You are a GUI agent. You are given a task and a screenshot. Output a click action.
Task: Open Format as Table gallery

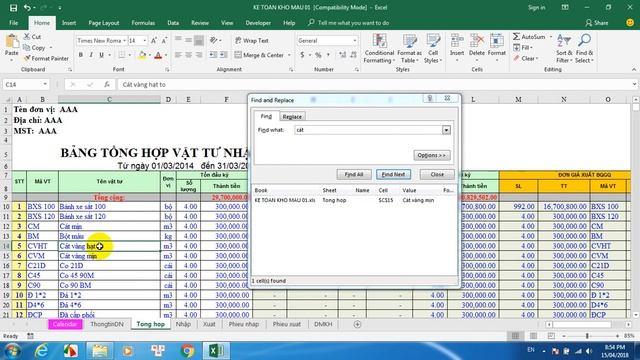click(x=409, y=49)
